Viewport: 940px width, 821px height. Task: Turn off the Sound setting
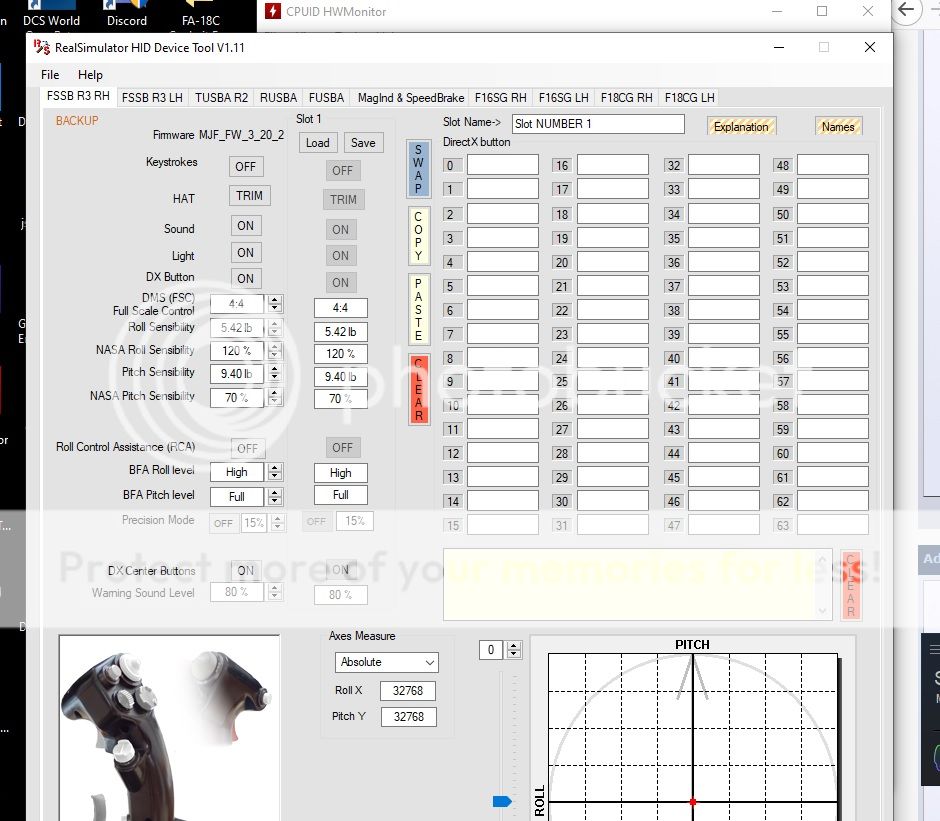point(245,225)
